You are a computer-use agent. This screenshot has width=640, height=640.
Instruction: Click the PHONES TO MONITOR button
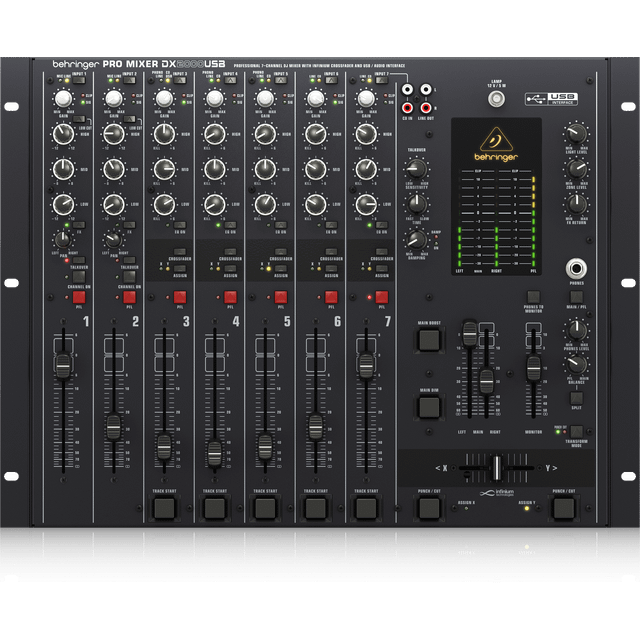[533, 297]
